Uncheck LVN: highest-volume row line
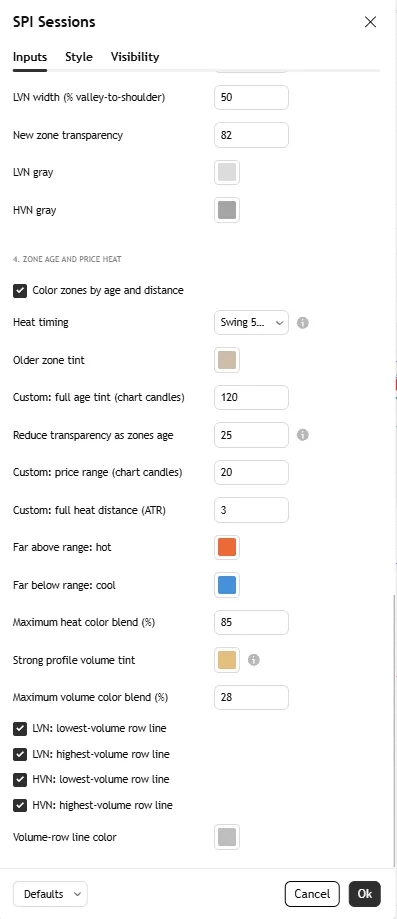The image size is (397, 919). click(x=20, y=754)
